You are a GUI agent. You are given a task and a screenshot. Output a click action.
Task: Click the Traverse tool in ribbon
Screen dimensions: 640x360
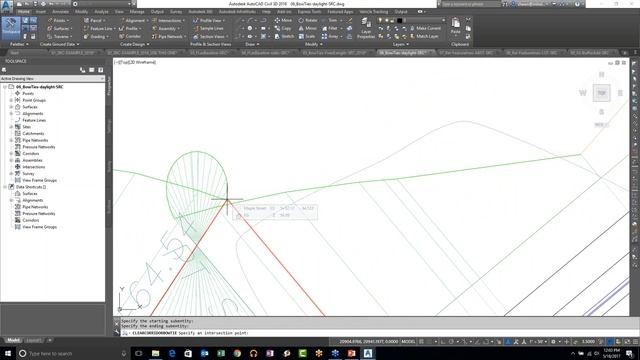pyautogui.click(x=60, y=36)
